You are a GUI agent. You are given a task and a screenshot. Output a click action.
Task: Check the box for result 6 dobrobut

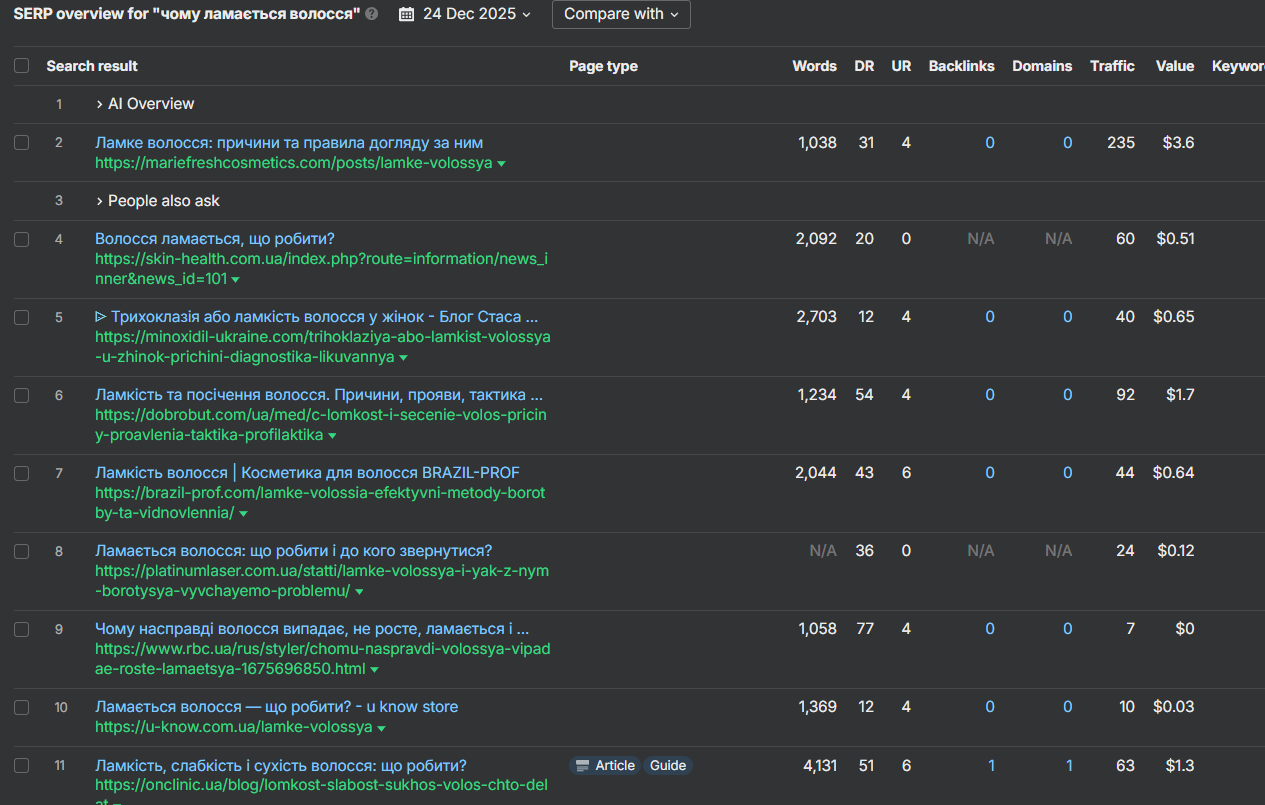point(22,395)
